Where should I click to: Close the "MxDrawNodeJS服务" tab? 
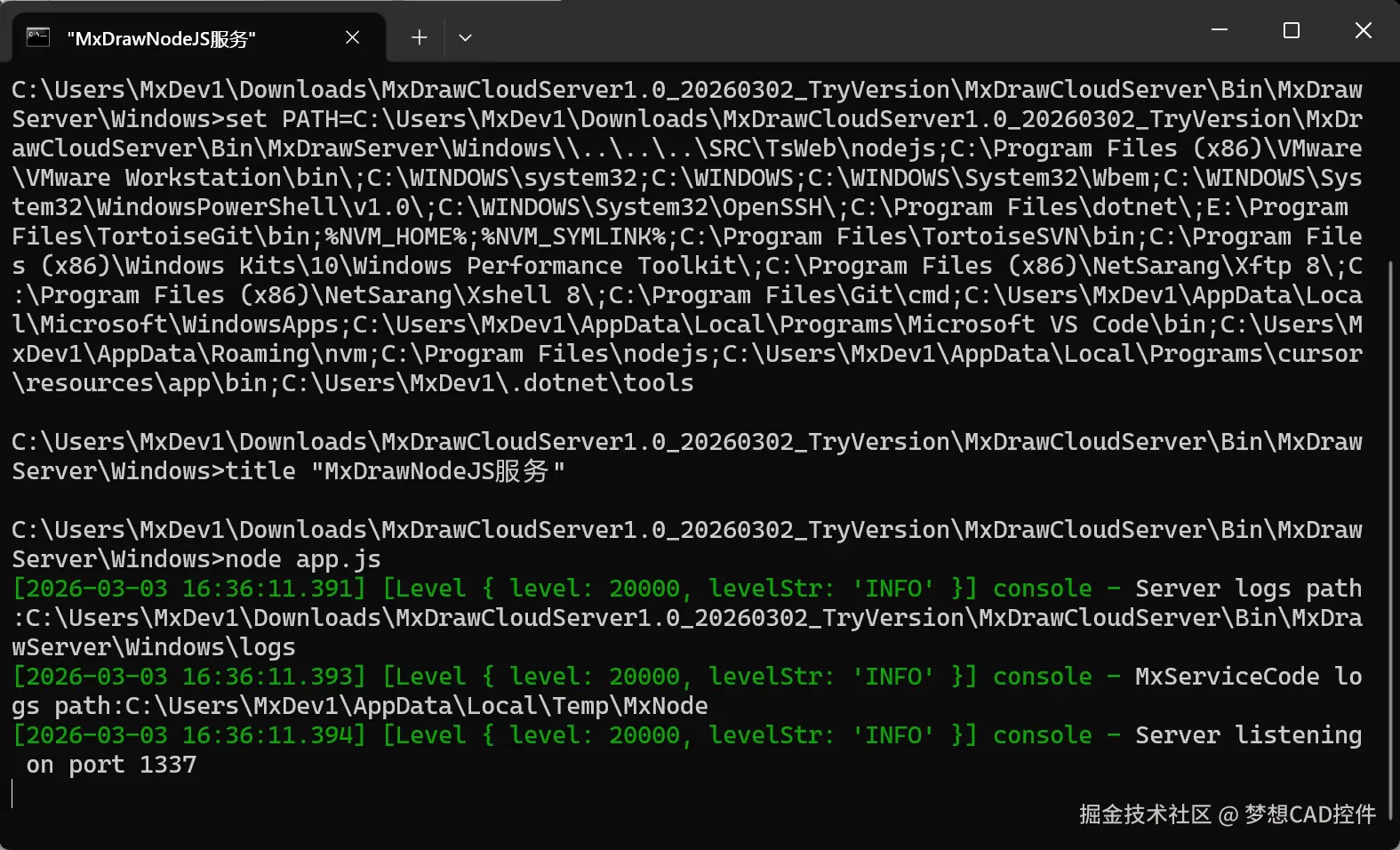352,37
